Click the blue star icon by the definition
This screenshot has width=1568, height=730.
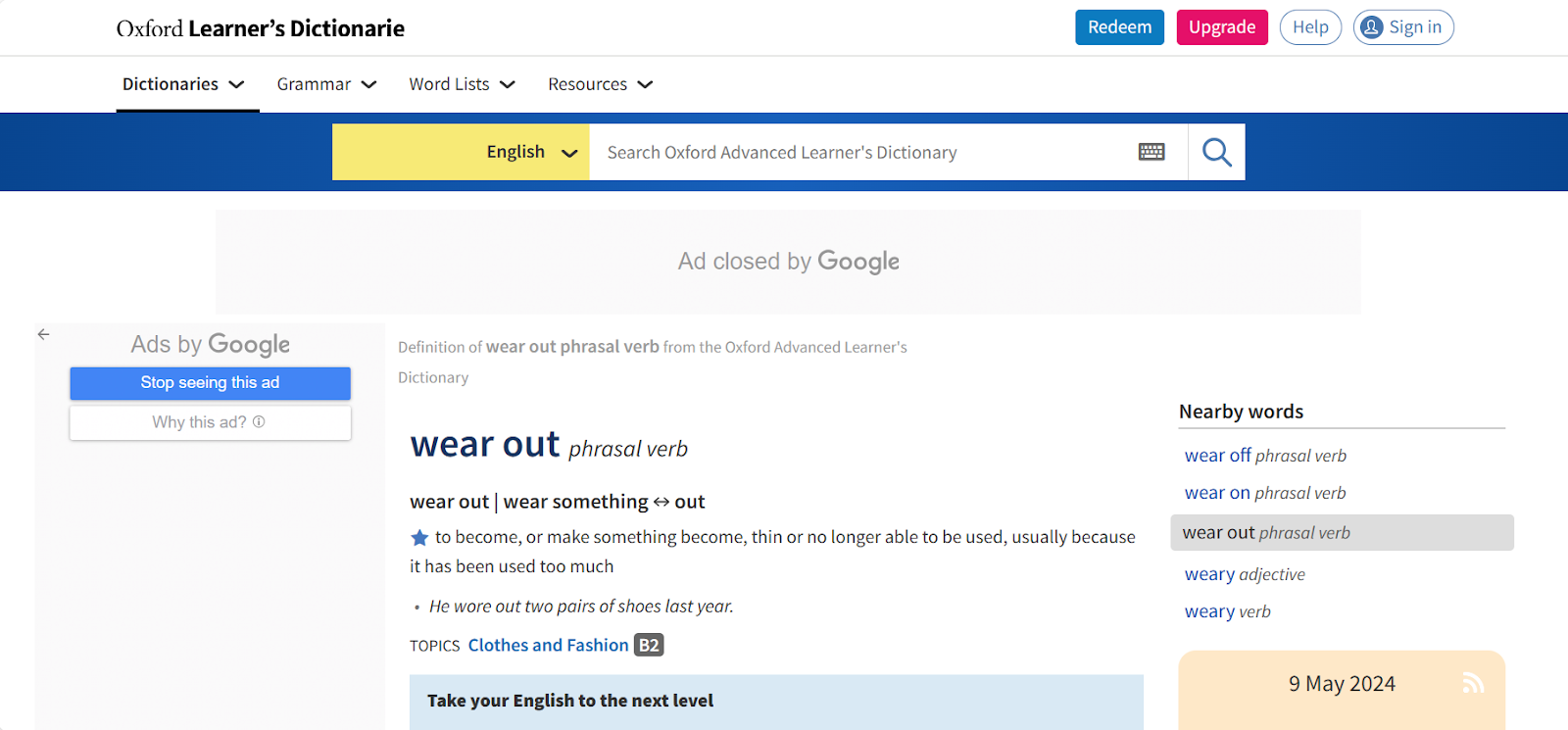coord(419,537)
